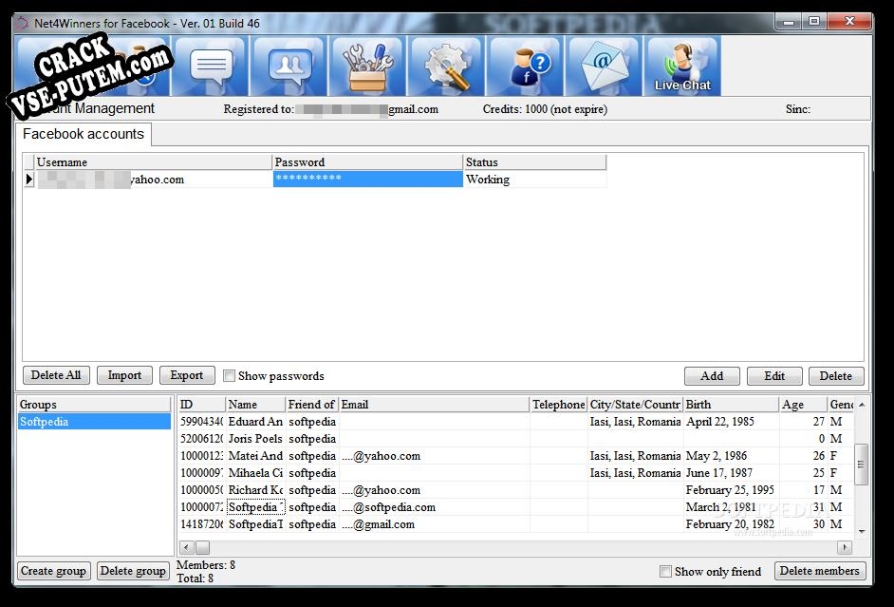Close the Net4Winners window
Viewport: 894px width, 607px height.
click(x=849, y=22)
